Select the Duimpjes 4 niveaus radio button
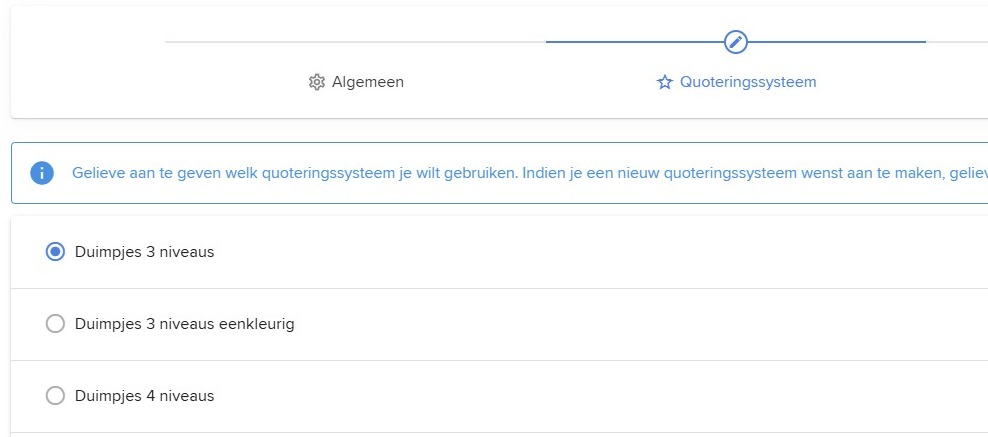 55,395
